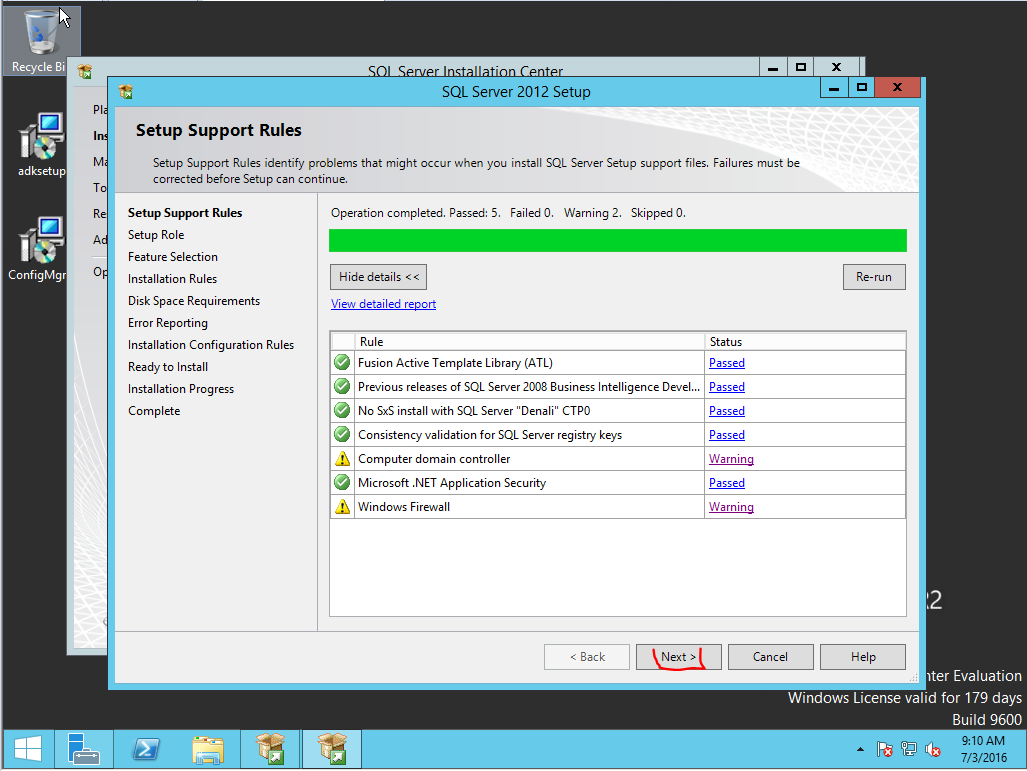
Task: Select Installation Progress step
Action: (x=181, y=389)
